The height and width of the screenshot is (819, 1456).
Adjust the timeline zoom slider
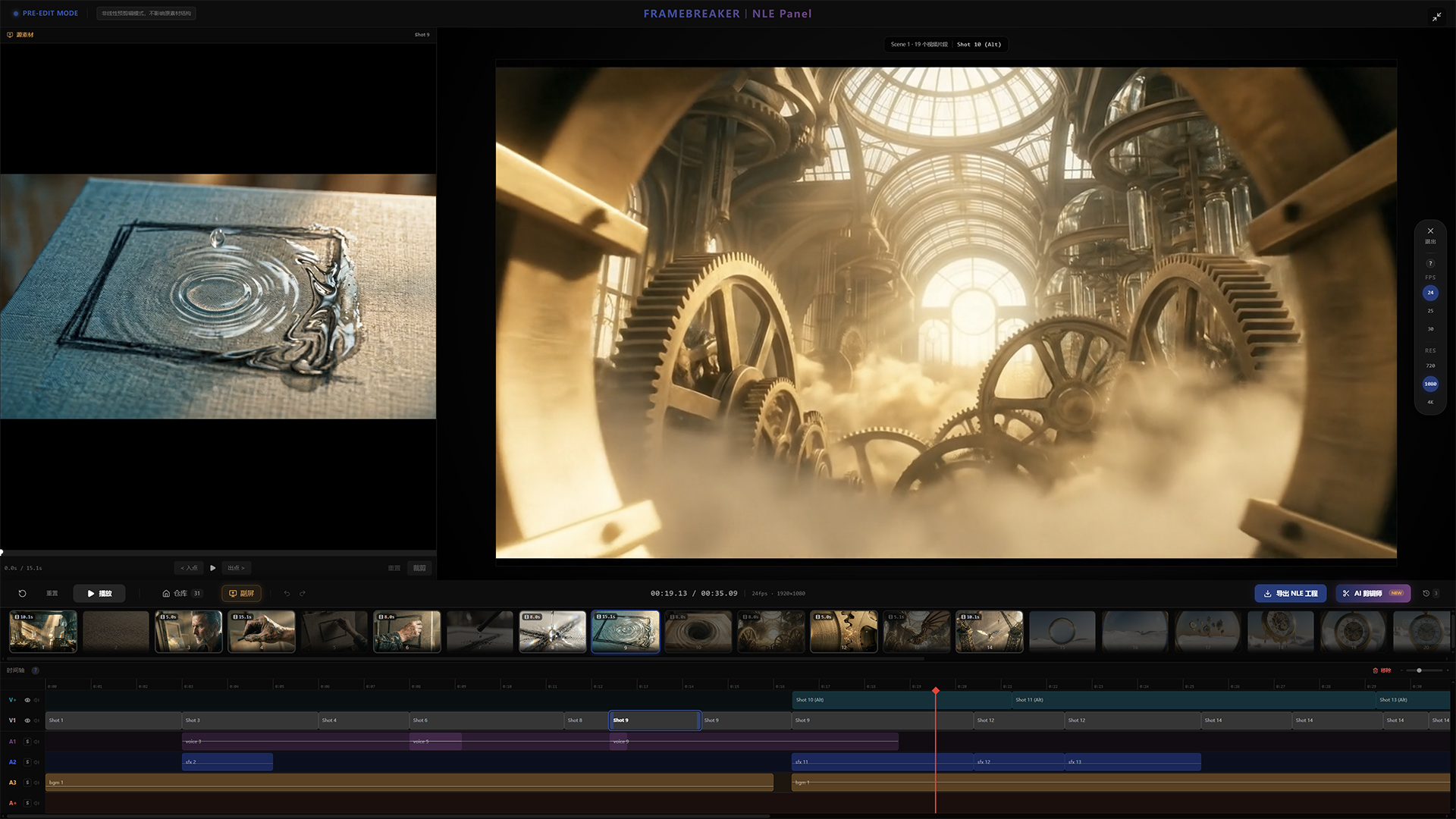click(x=1419, y=670)
